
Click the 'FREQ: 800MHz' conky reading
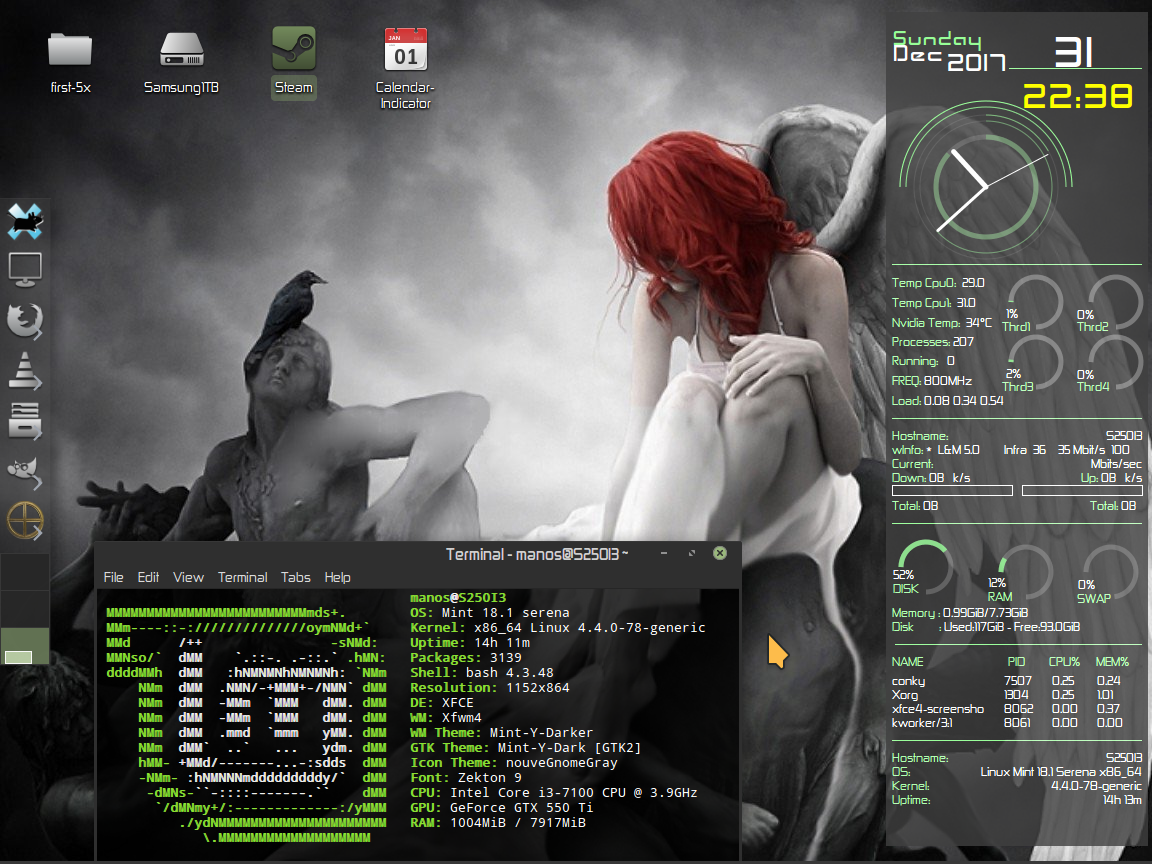[x=932, y=381]
